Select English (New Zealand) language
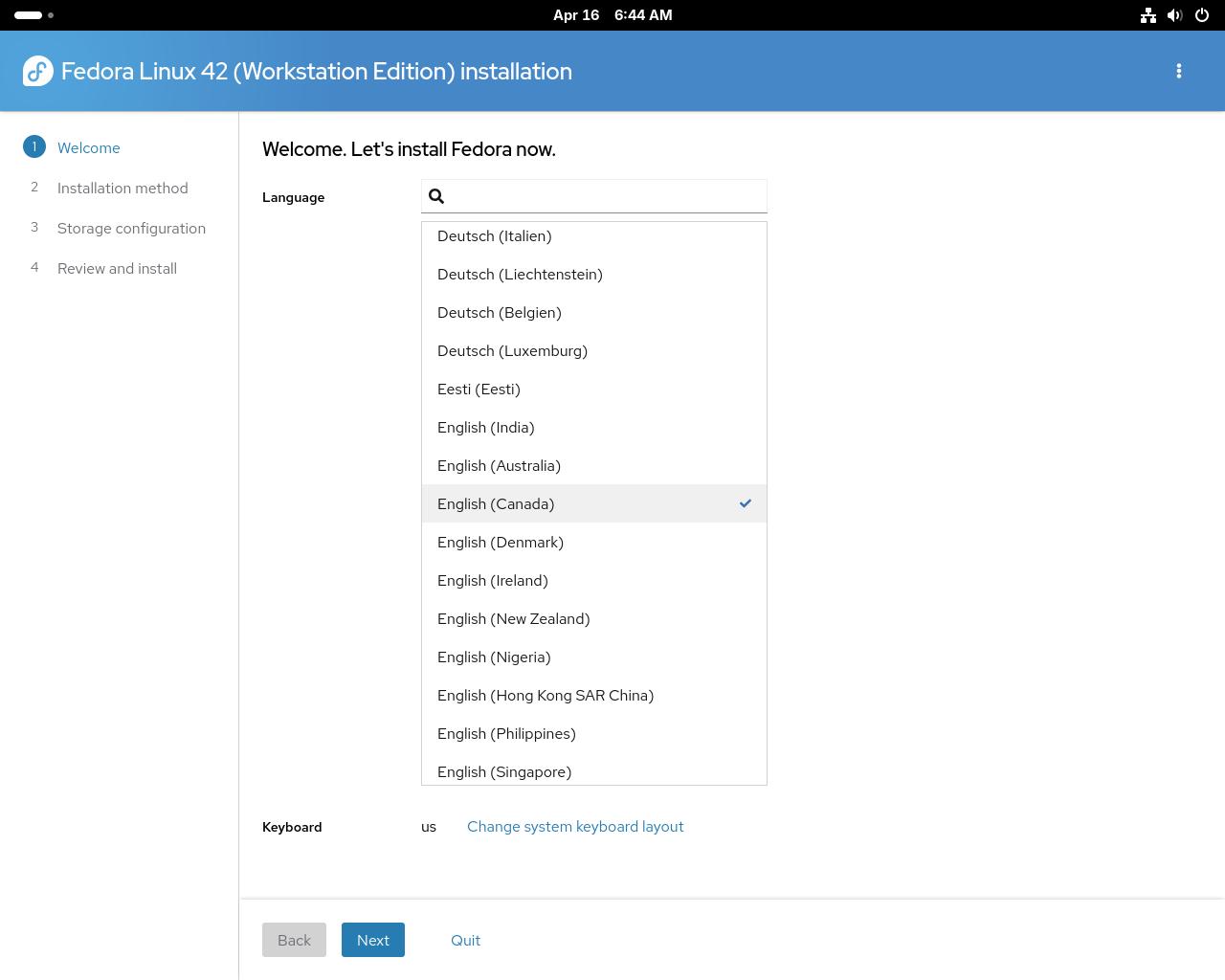Screen dimensions: 1225x980 coord(594,618)
